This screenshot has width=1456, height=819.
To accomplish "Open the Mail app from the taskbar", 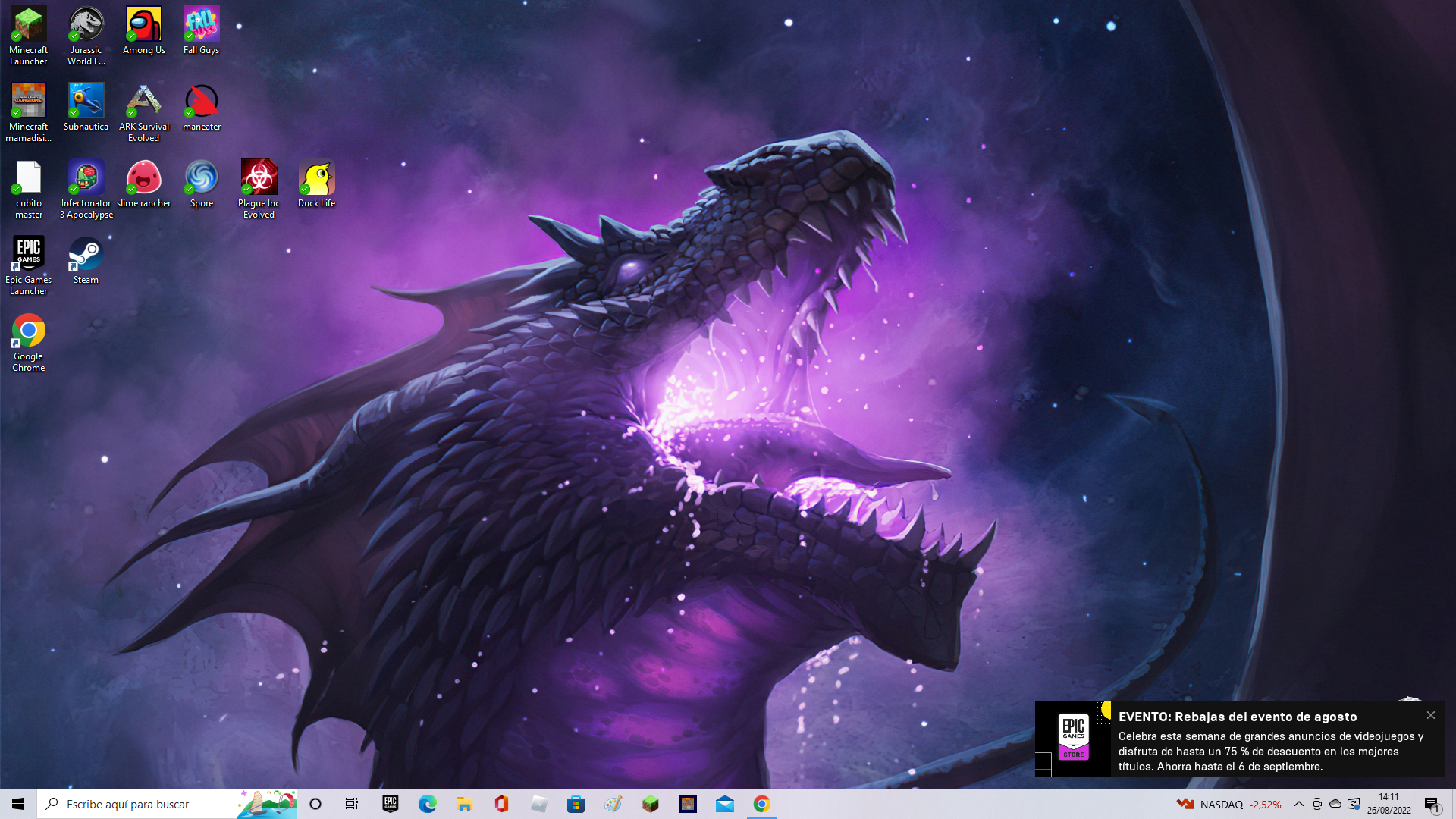I will point(725,804).
